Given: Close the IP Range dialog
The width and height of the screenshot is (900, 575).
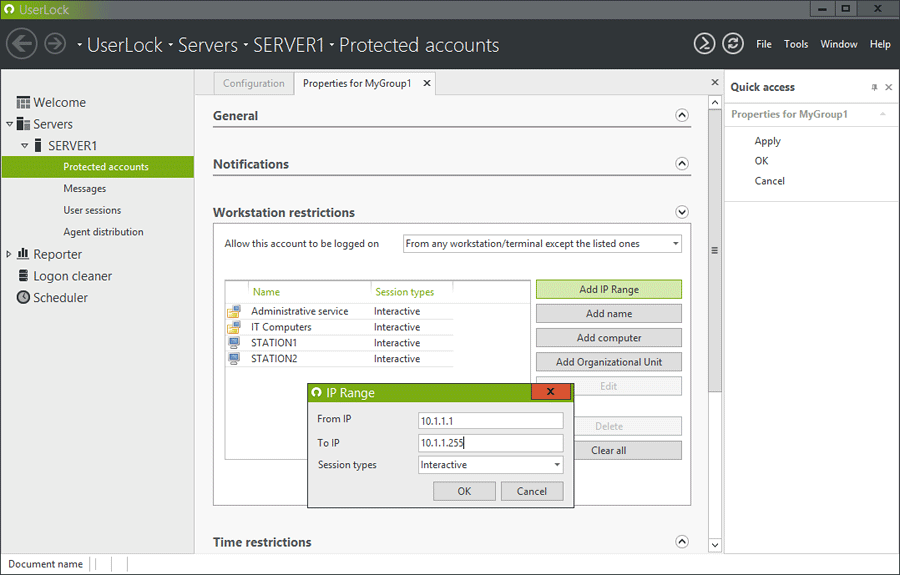Looking at the screenshot, I should [551, 393].
